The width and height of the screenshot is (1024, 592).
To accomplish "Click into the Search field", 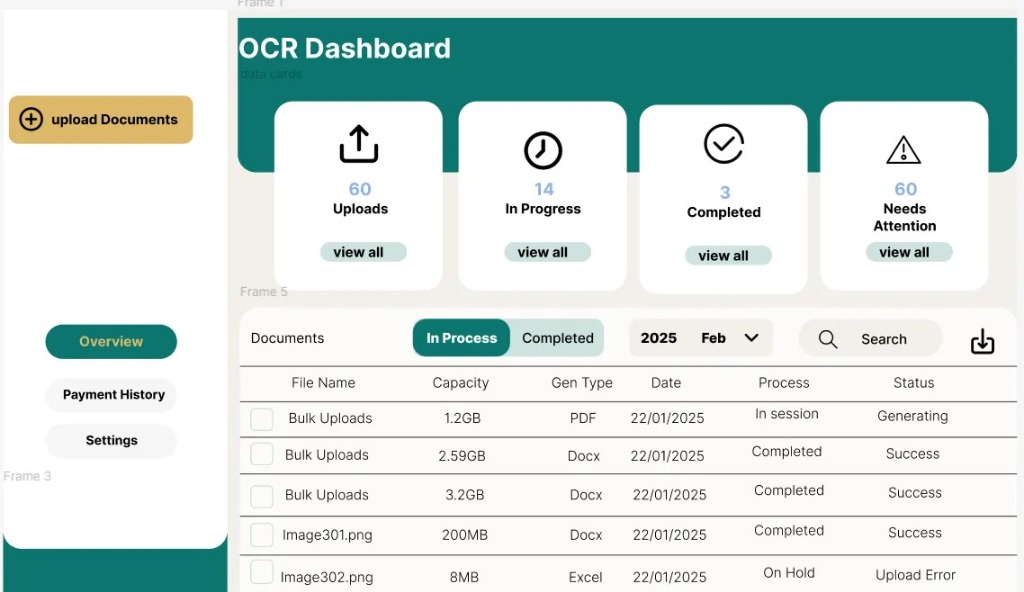I will click(x=884, y=339).
